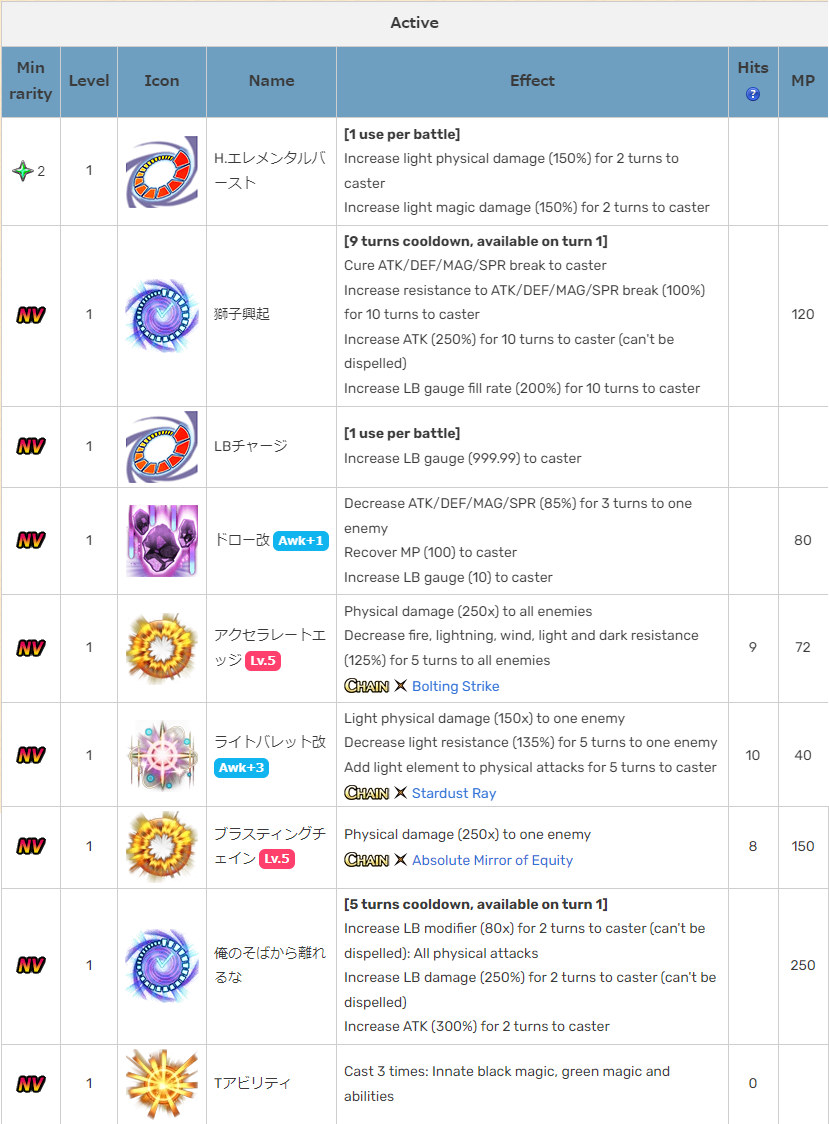Open the Stardust Ray chain link
829x1124 pixels.
454,793
